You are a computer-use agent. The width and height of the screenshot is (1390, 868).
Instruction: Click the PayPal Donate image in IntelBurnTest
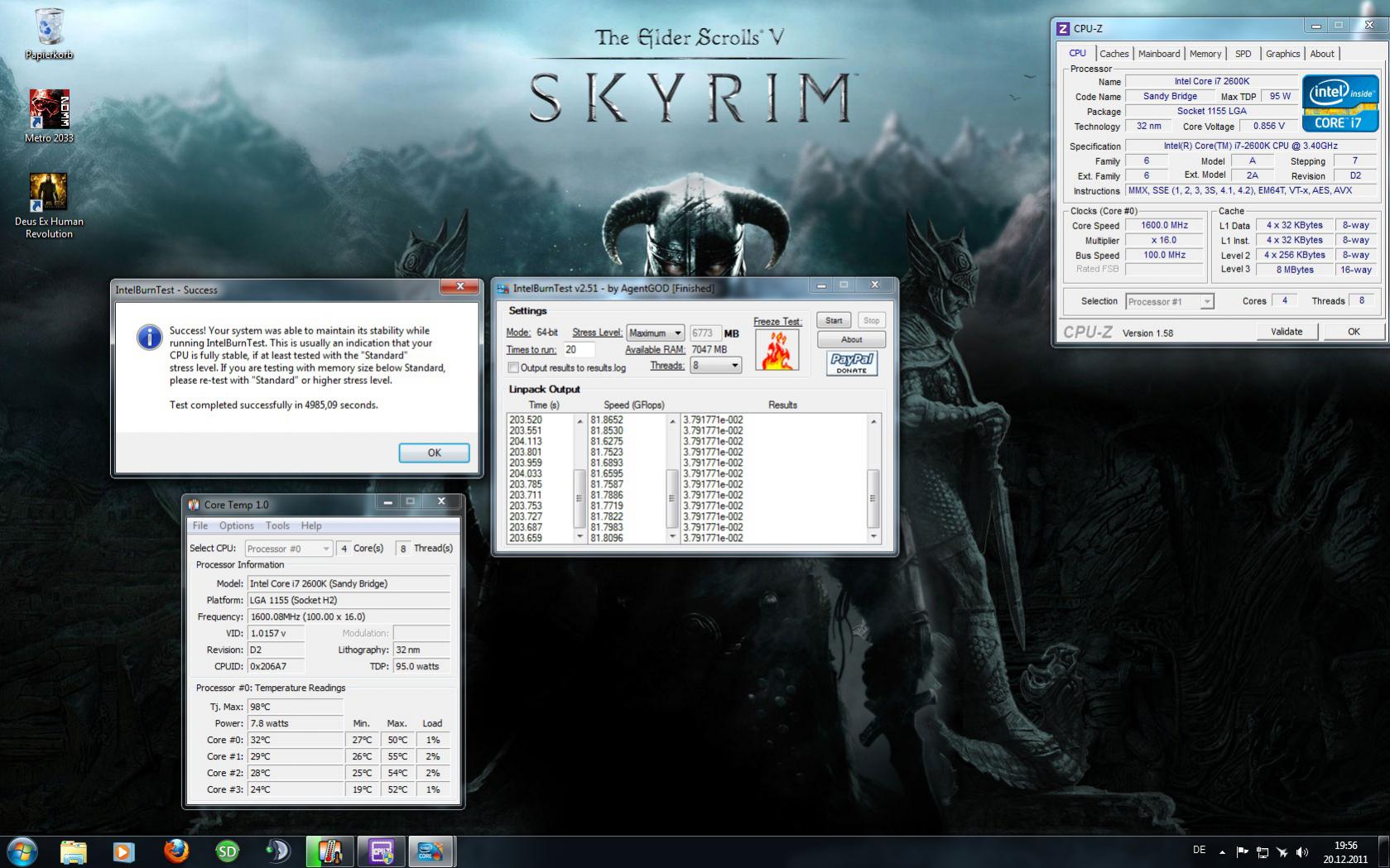pos(851,363)
